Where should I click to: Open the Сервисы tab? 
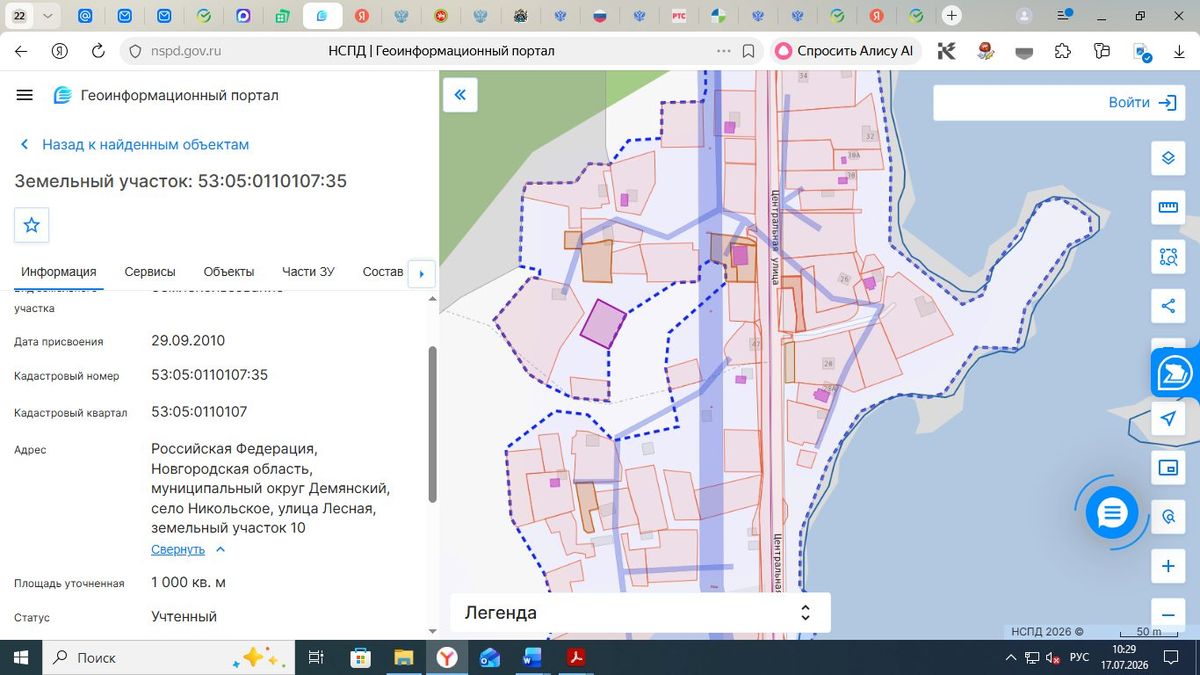click(x=150, y=271)
